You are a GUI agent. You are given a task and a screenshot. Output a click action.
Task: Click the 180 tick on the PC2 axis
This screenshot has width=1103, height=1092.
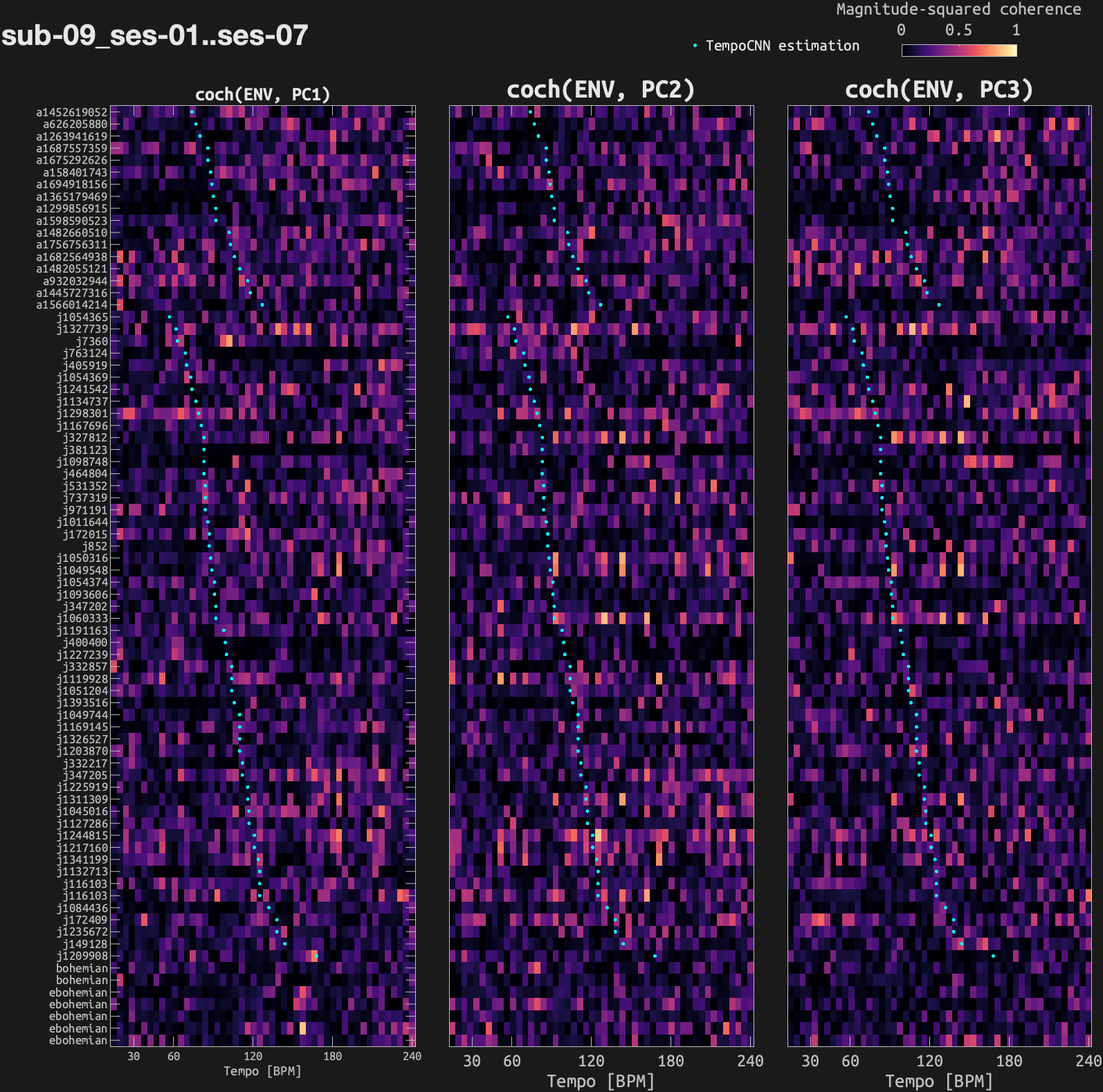pos(671,1061)
